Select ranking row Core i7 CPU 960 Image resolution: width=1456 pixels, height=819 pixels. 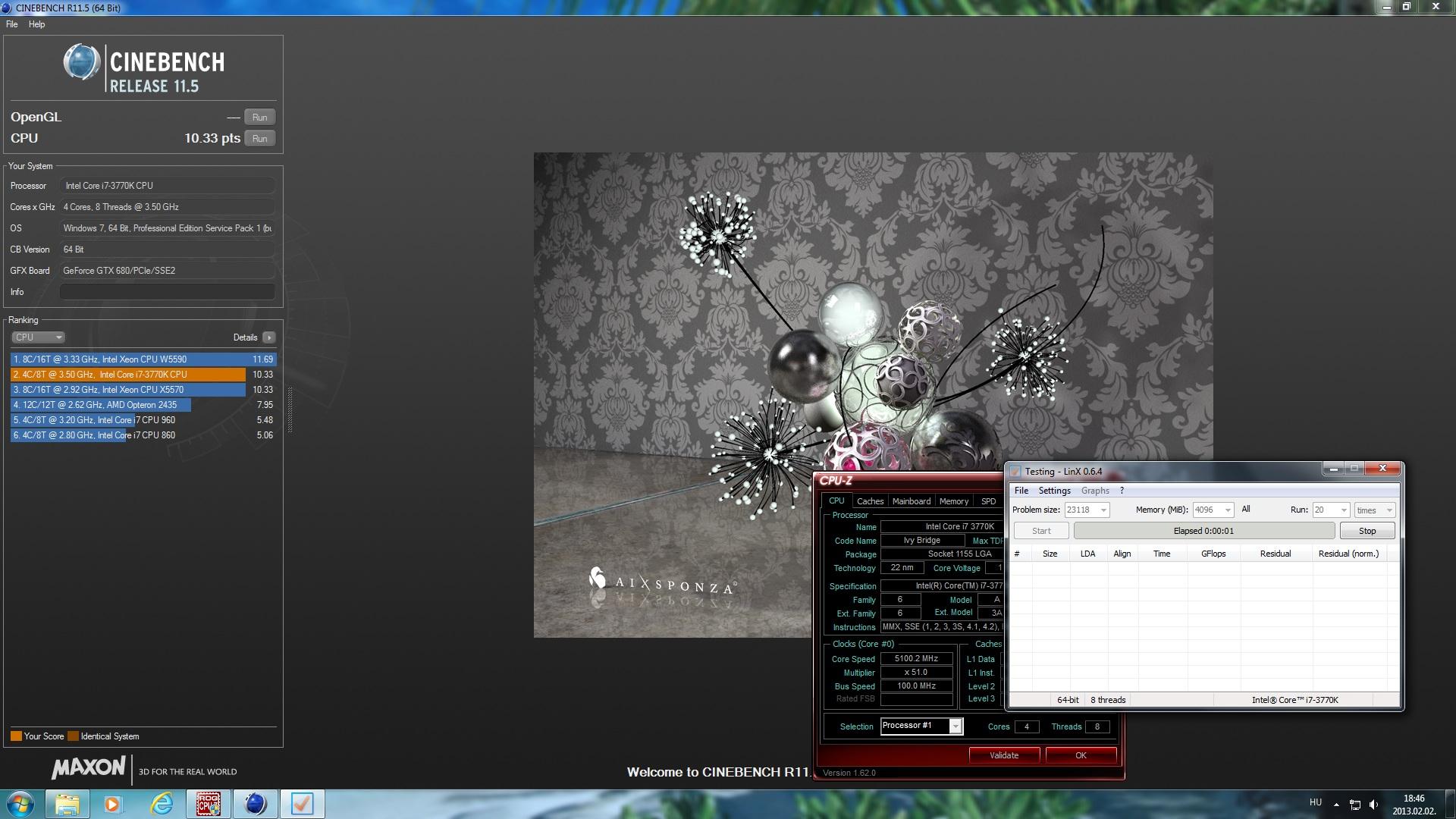(x=143, y=420)
